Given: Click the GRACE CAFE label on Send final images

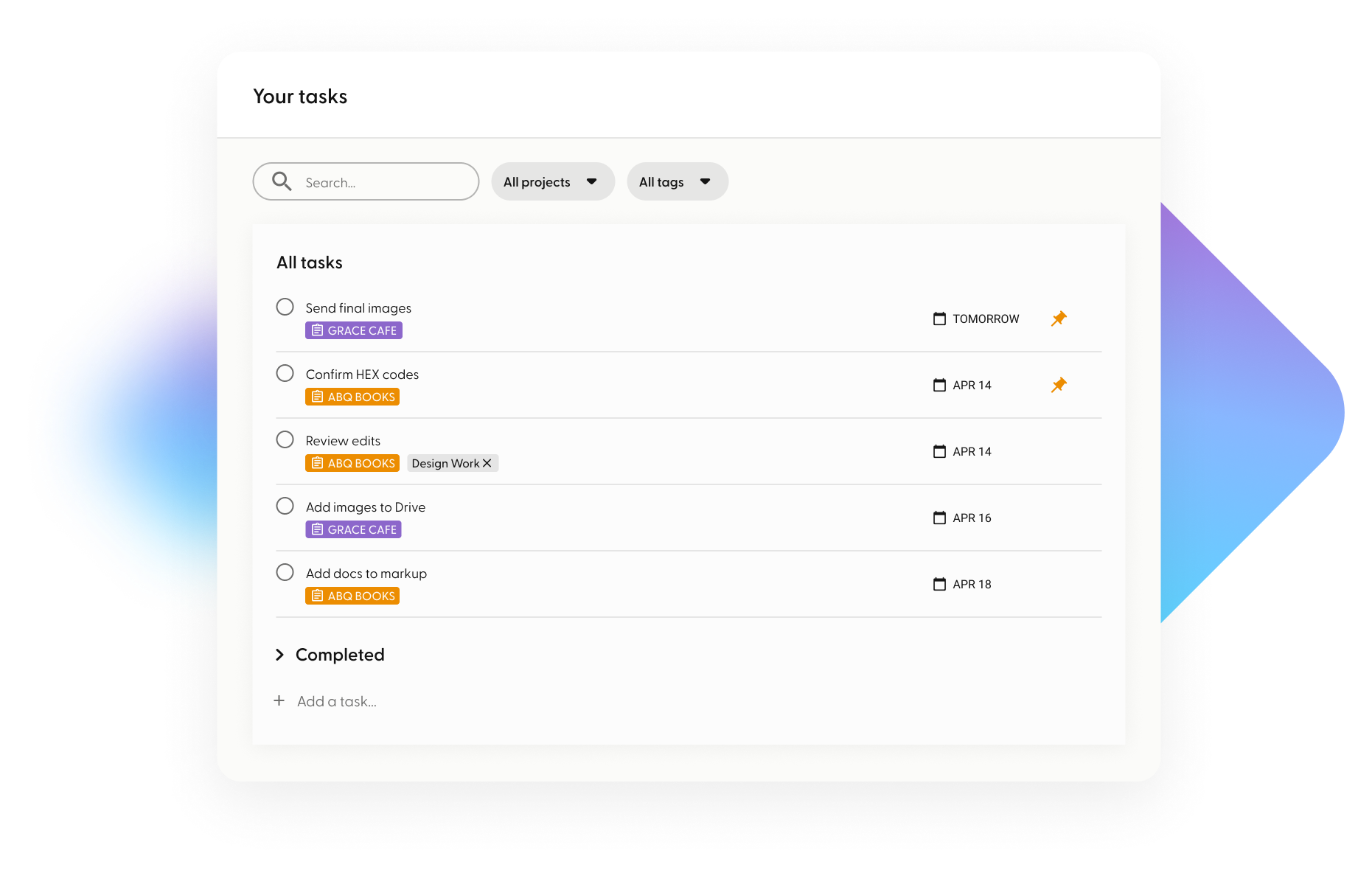Looking at the screenshot, I should pyautogui.click(x=354, y=330).
